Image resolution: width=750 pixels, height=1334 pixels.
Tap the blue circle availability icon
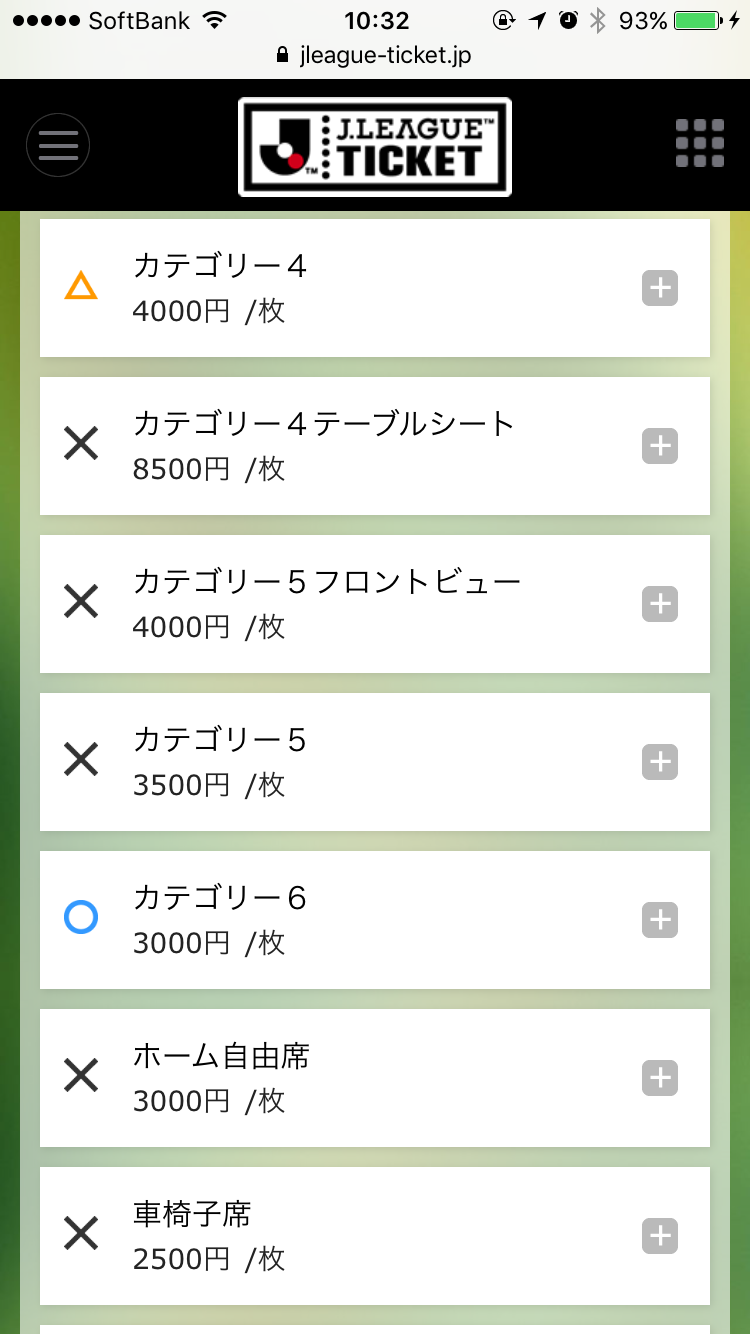point(81,918)
